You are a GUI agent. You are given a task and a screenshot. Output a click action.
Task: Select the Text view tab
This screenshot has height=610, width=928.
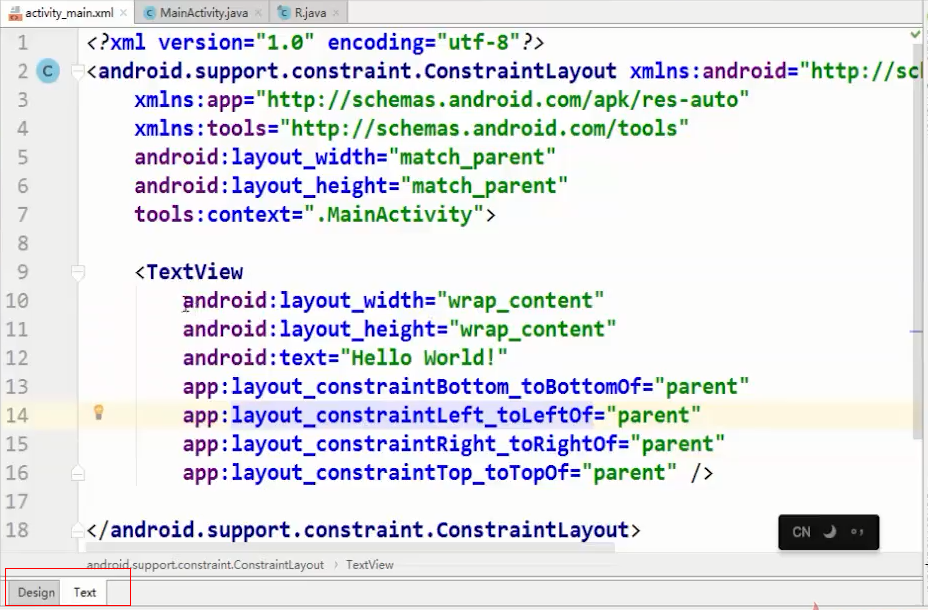[85, 592]
